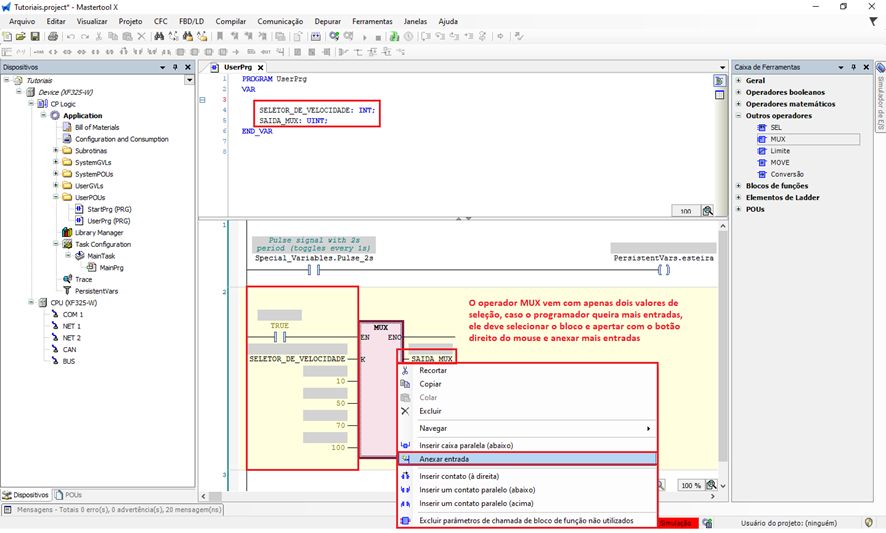886x533 pixels.
Task: Toggle auto-hide pin on Caixa de Ferramentas
Action: (852, 67)
